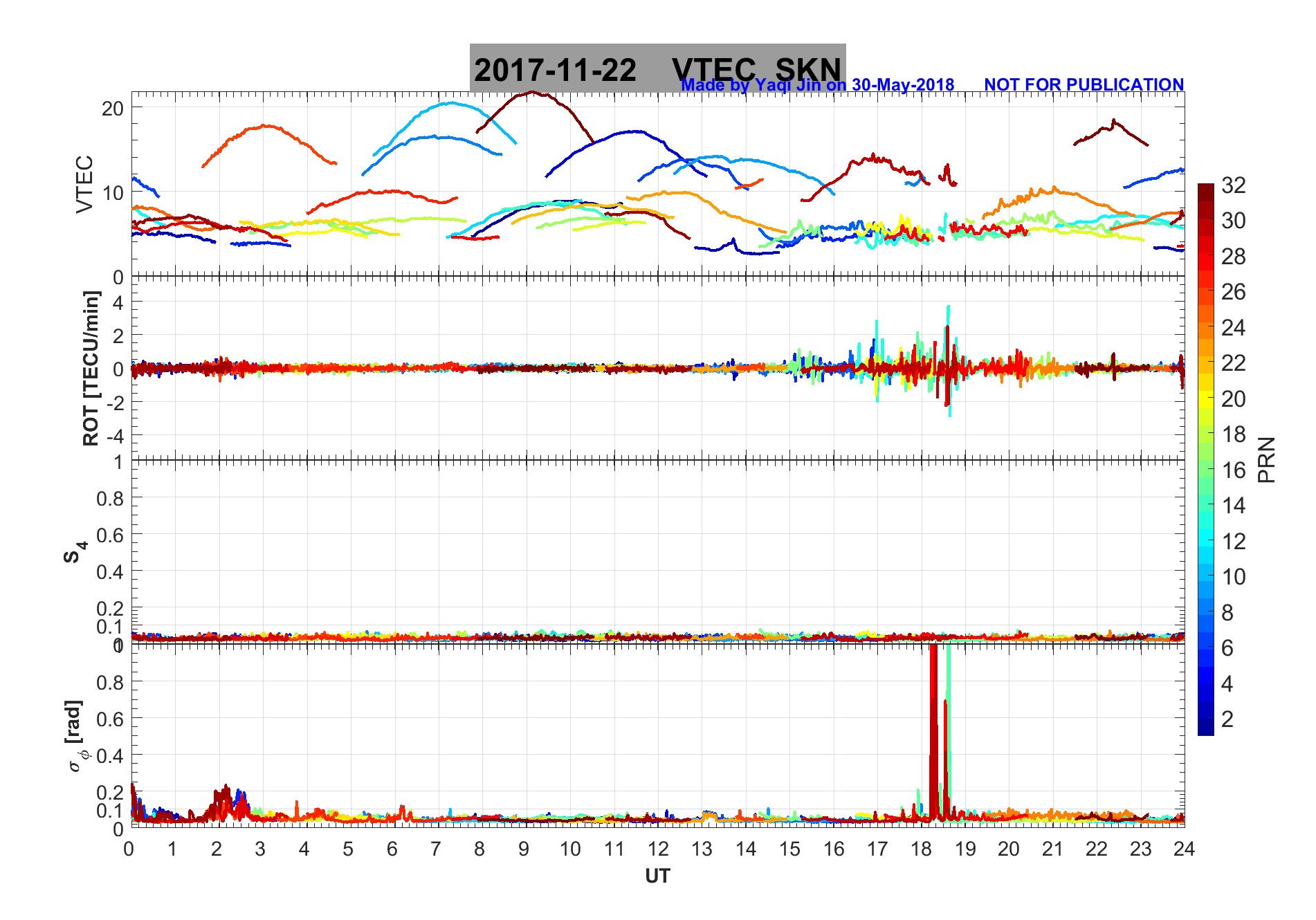This screenshot has width=1316, height=920.
Task: Click UT axis tick label "24"
Action: click(x=1184, y=849)
